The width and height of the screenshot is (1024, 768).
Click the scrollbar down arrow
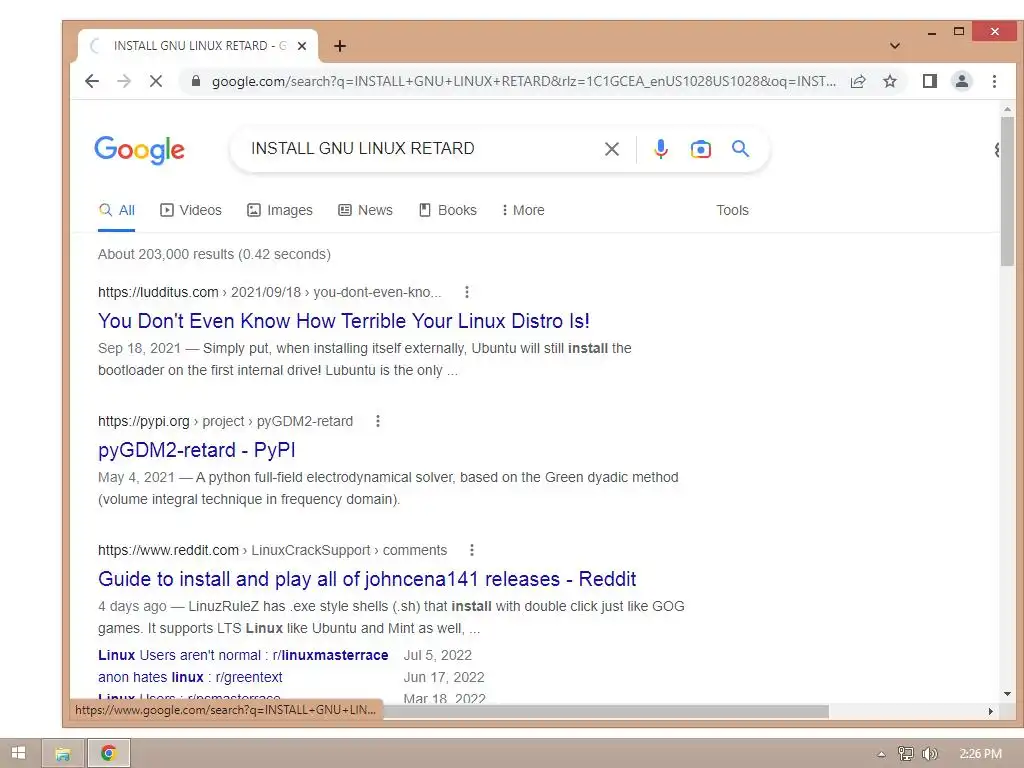[x=1007, y=694]
